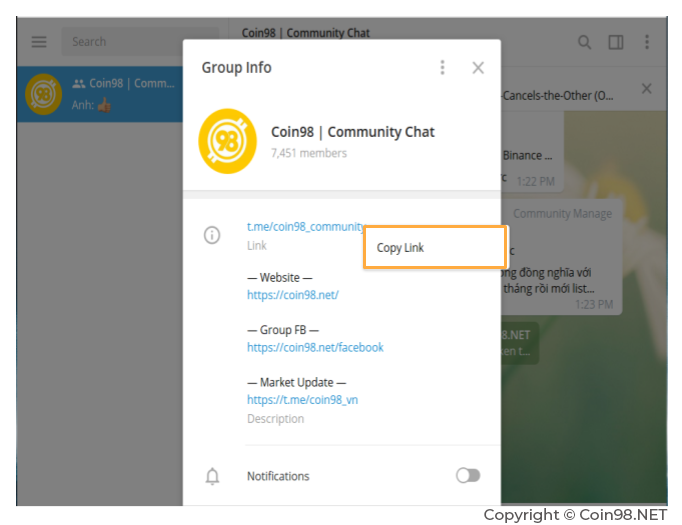Click the Coin98 group avatar in Group Info
This screenshot has width=682, height=525.
coord(227,141)
